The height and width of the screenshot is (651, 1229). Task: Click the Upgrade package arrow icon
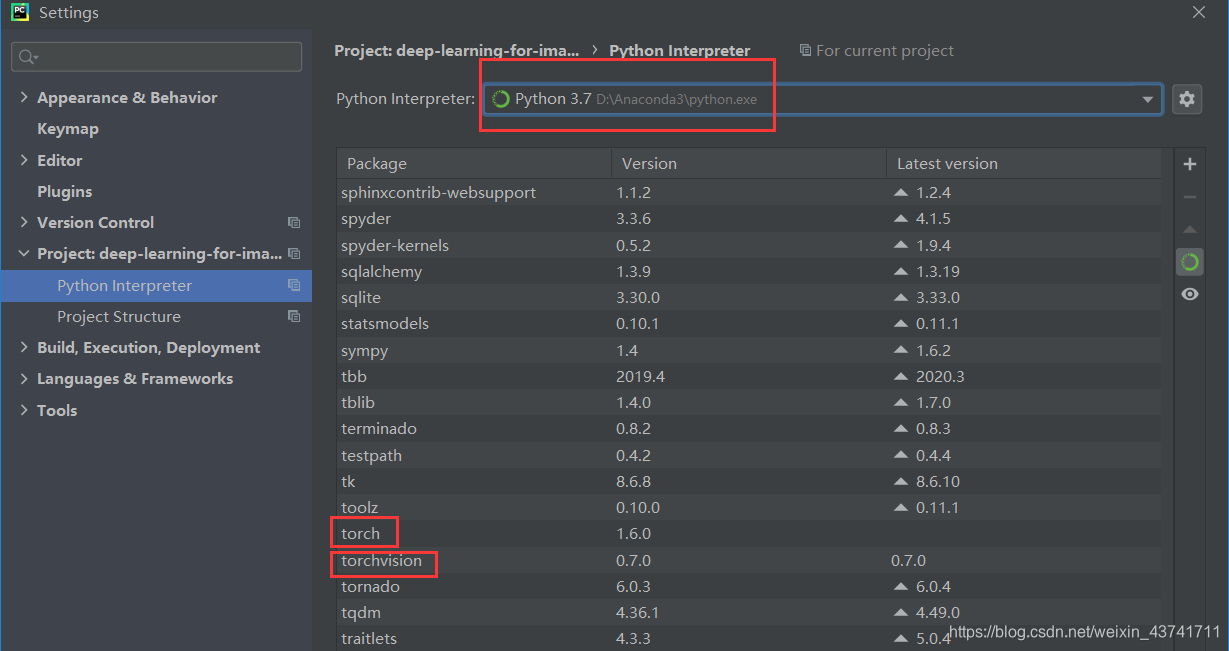click(x=1189, y=229)
